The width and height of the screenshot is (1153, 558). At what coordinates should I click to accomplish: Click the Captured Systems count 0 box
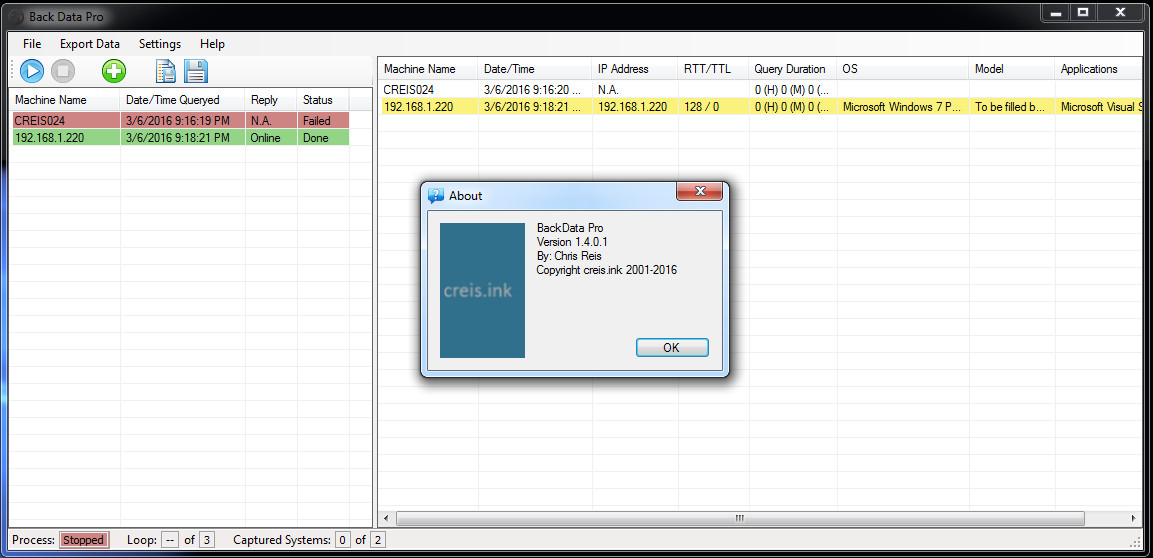tap(343, 540)
